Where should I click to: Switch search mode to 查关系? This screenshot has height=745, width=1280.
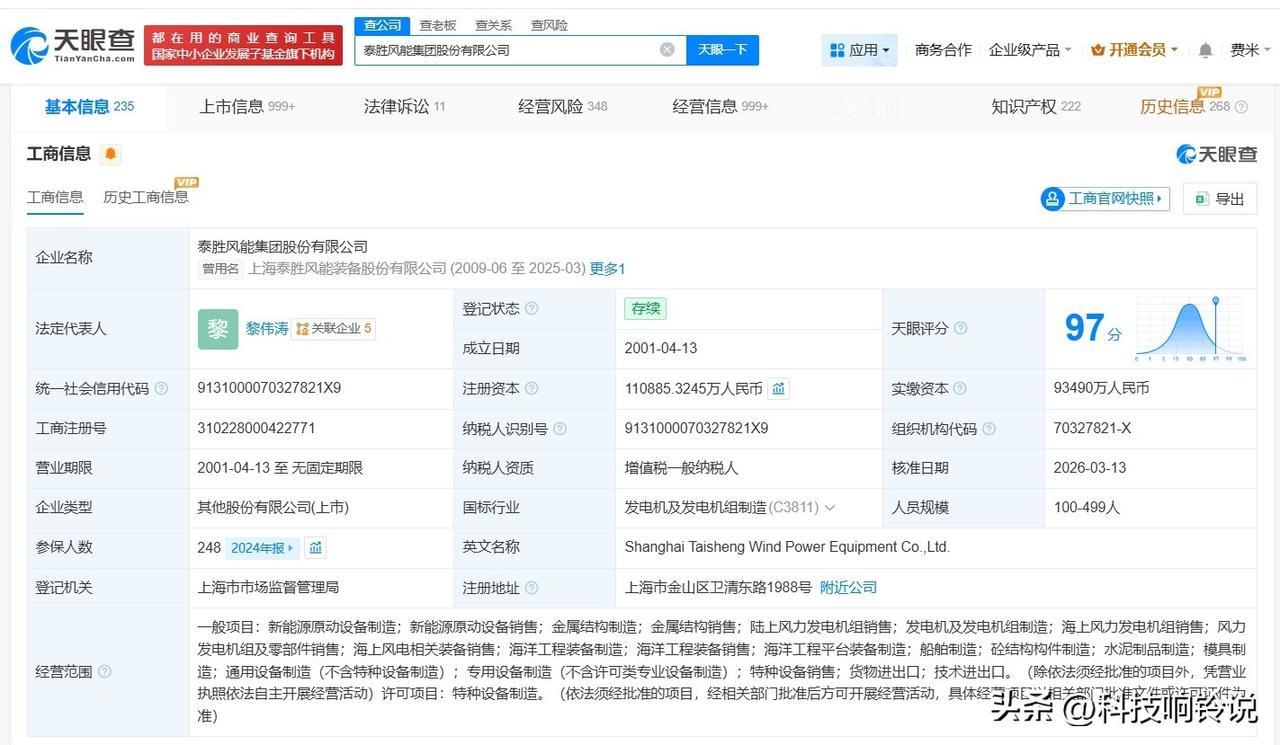(493, 25)
